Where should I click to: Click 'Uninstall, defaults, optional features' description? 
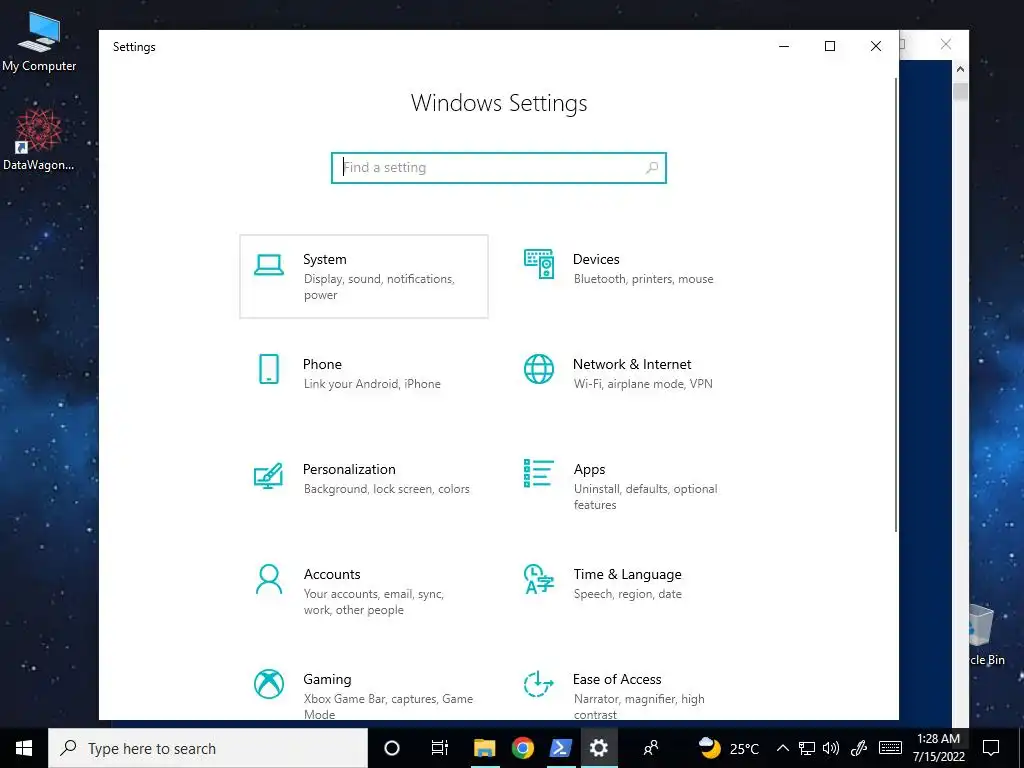pos(645,497)
